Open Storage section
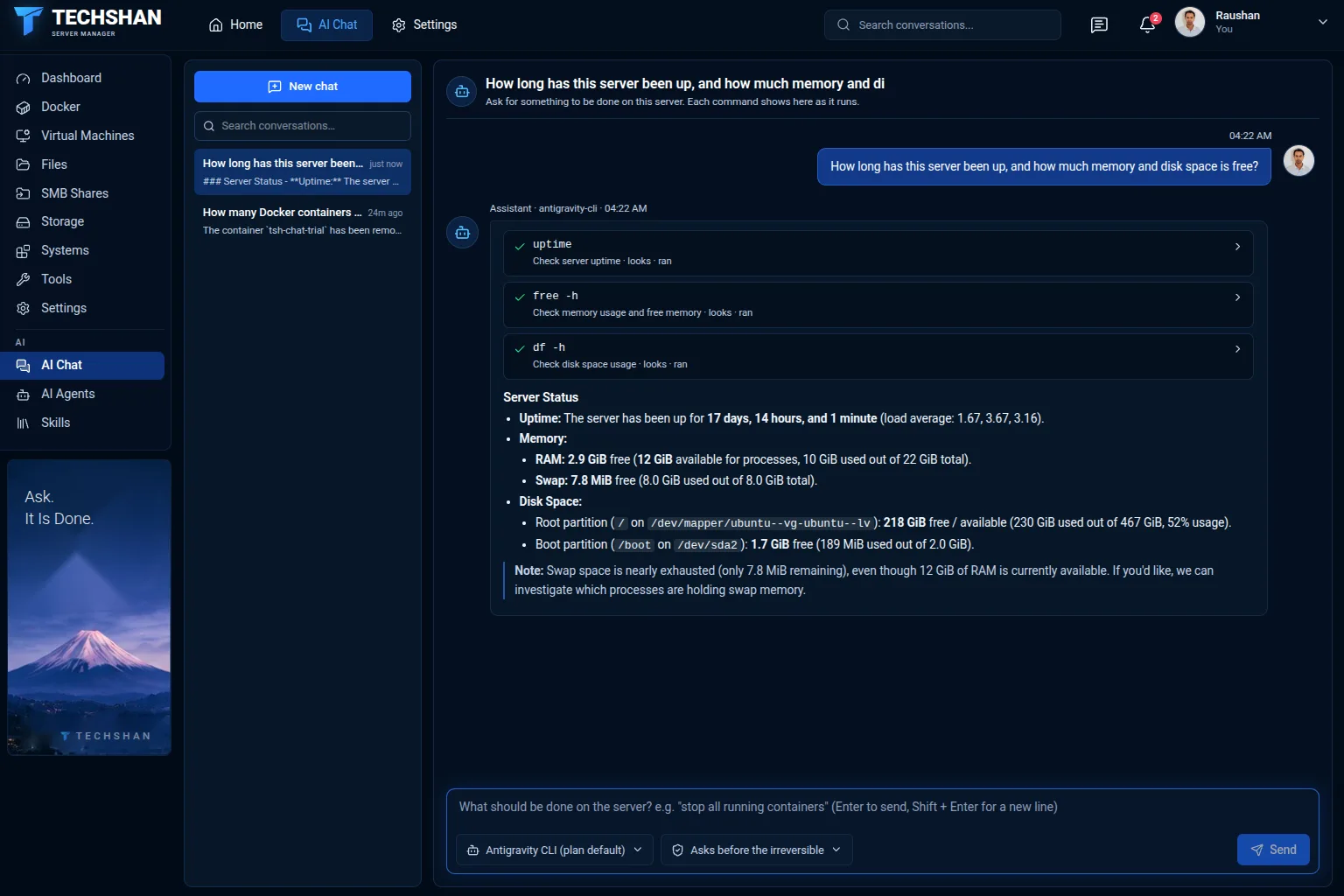Screen dimensions: 1344x896 (x=84, y=221)
